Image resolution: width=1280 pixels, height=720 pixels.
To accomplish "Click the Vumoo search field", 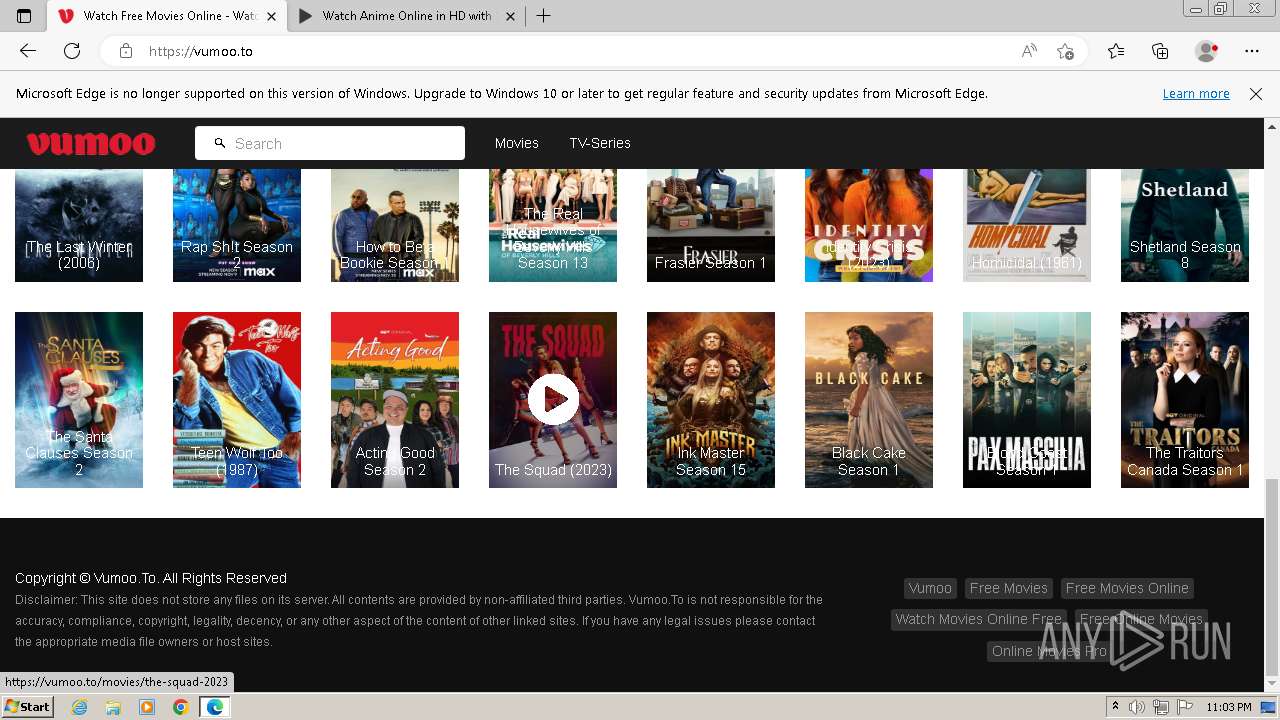I will click(x=330, y=143).
